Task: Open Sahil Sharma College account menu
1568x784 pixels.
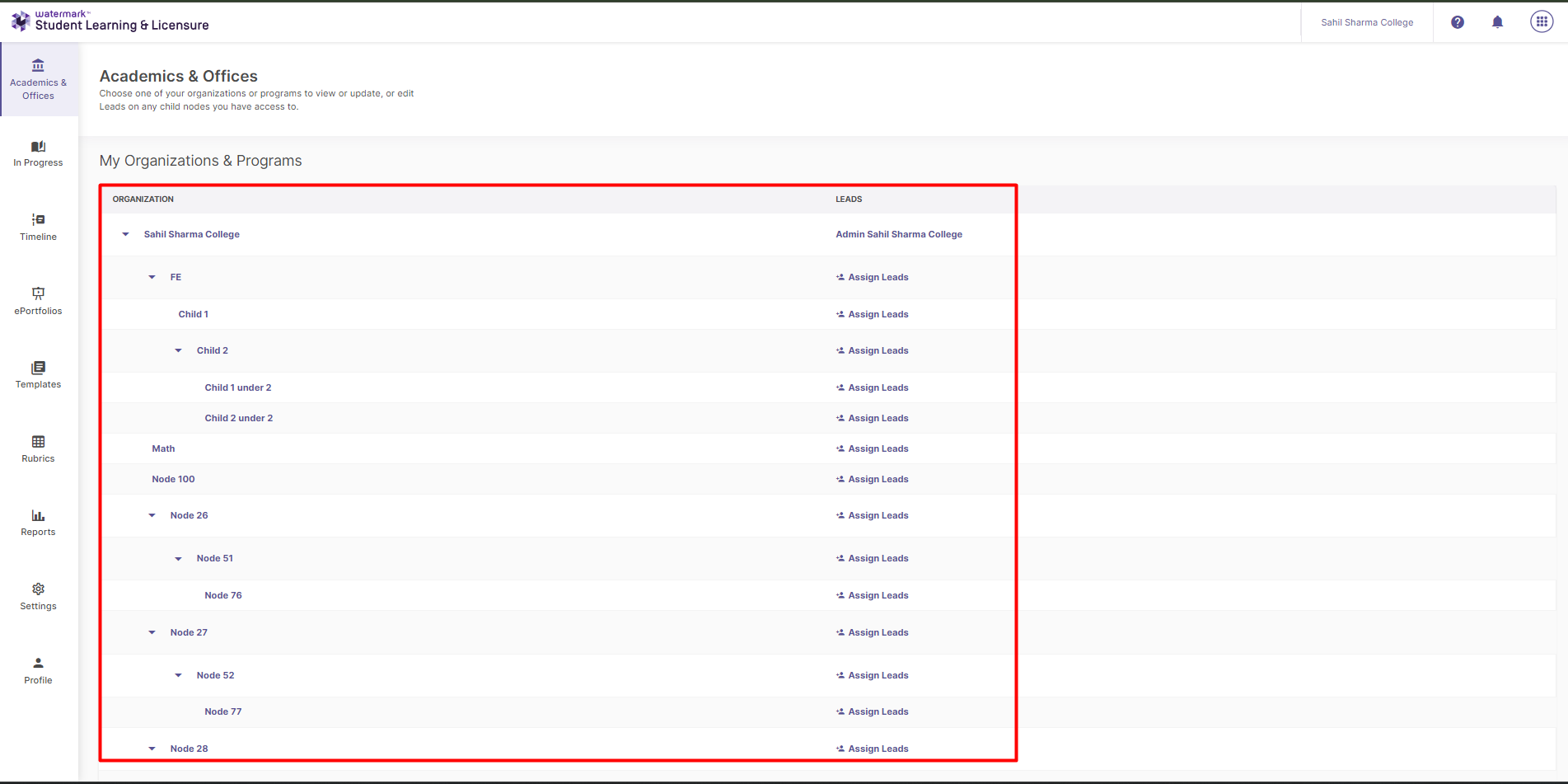Action: click(1367, 22)
